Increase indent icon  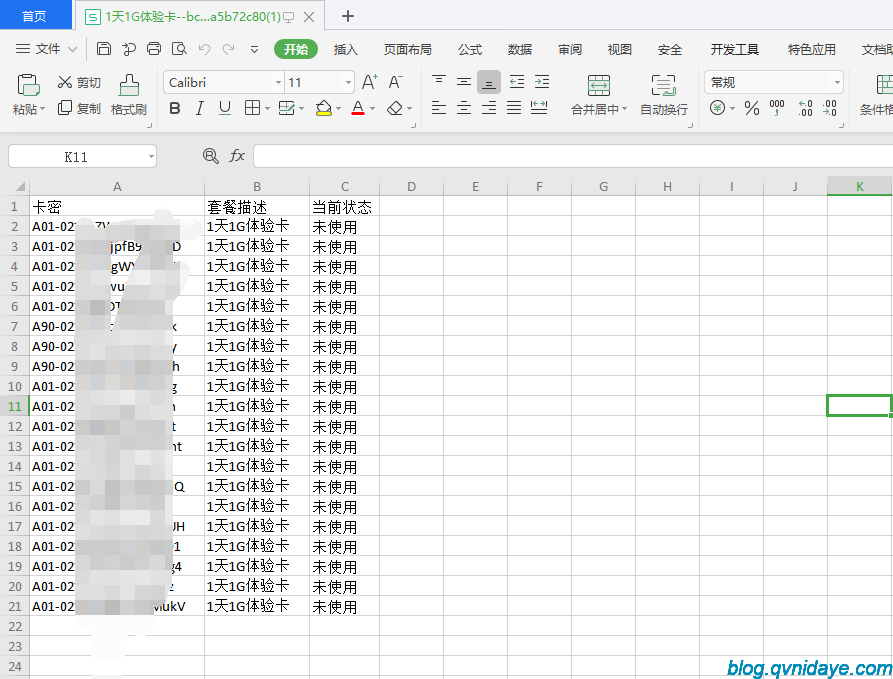542,82
